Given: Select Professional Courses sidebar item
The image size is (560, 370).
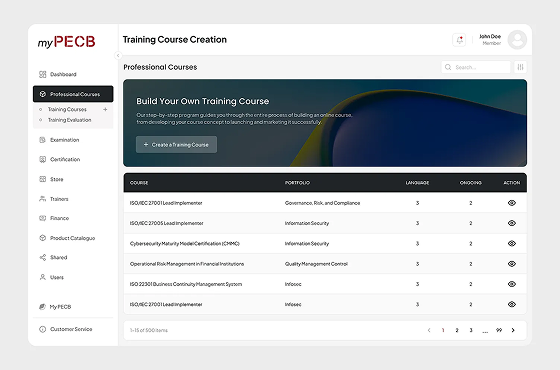Looking at the screenshot, I should pos(73,94).
